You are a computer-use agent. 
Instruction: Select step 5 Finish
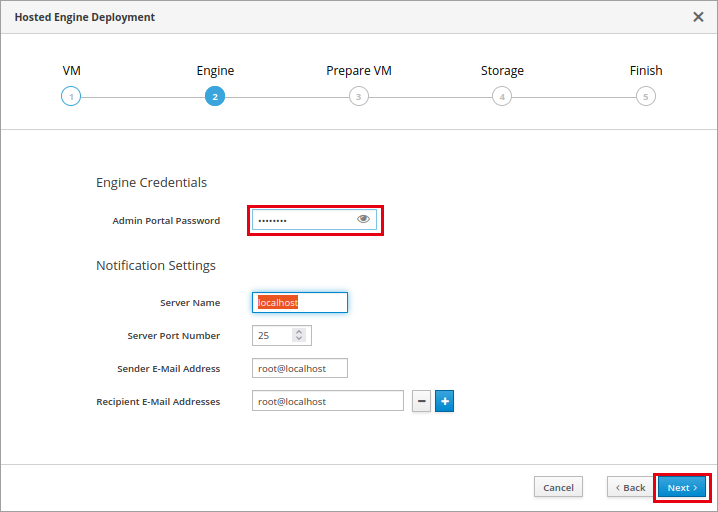point(646,96)
